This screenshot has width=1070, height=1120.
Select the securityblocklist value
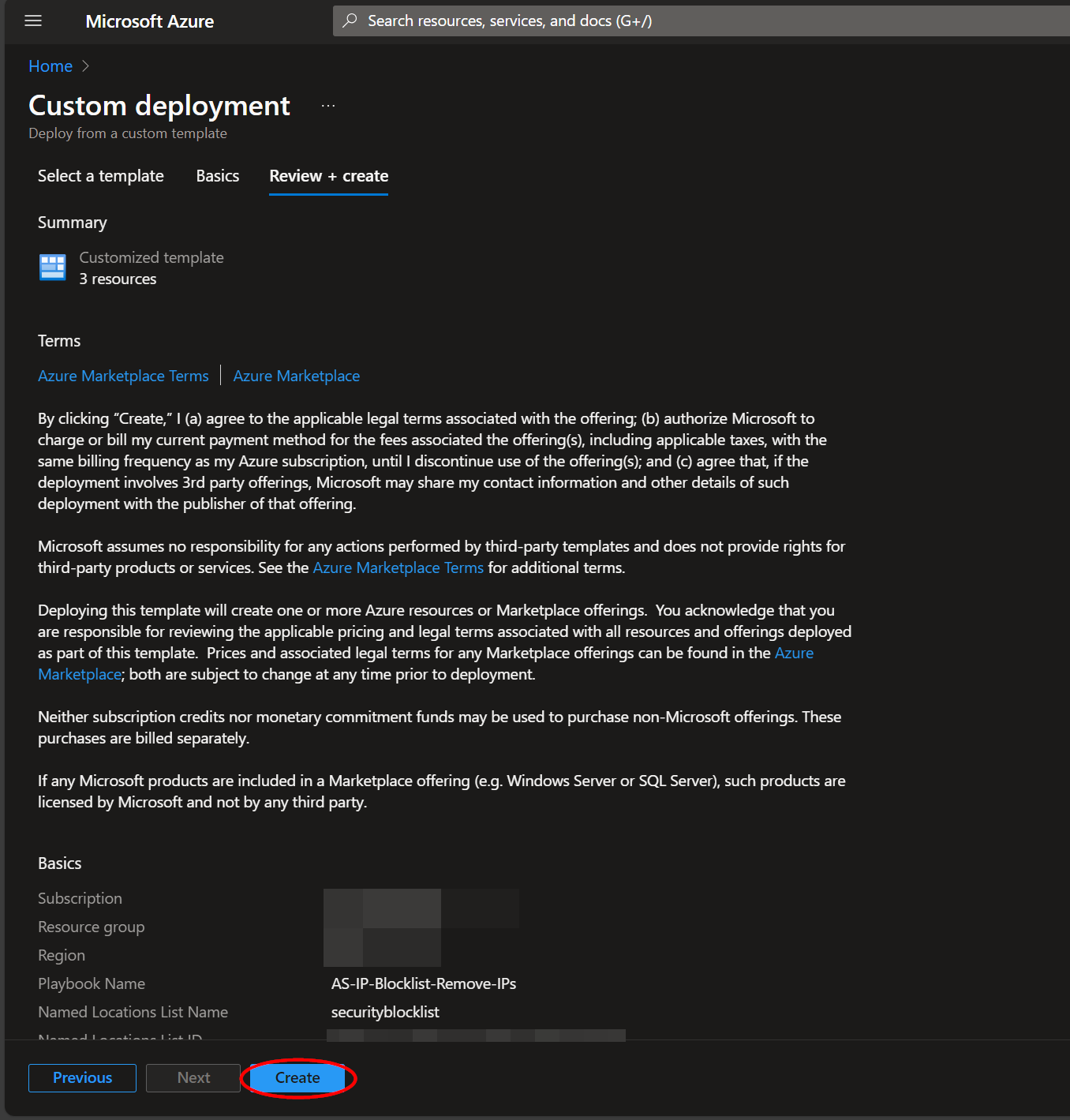(x=385, y=1012)
